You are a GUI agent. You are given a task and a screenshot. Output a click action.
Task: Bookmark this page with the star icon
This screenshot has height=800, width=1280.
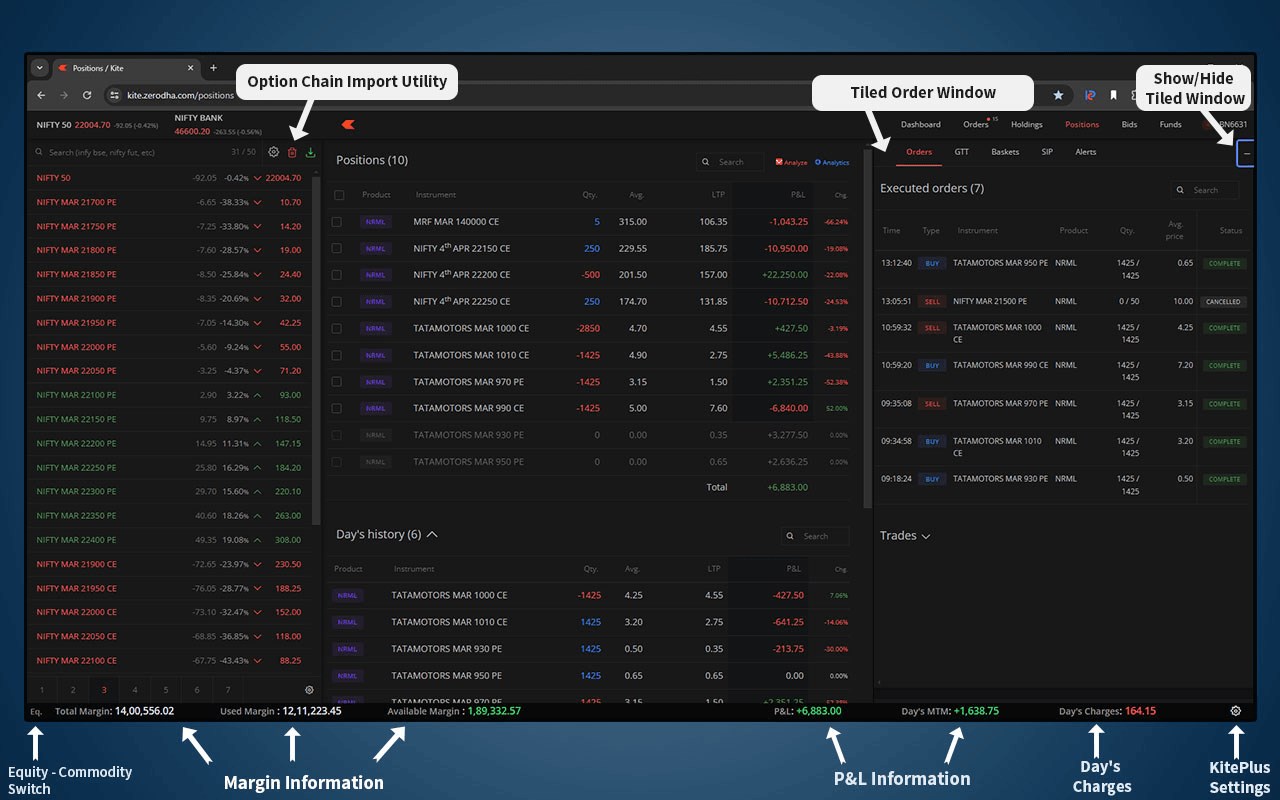pyautogui.click(x=1058, y=95)
